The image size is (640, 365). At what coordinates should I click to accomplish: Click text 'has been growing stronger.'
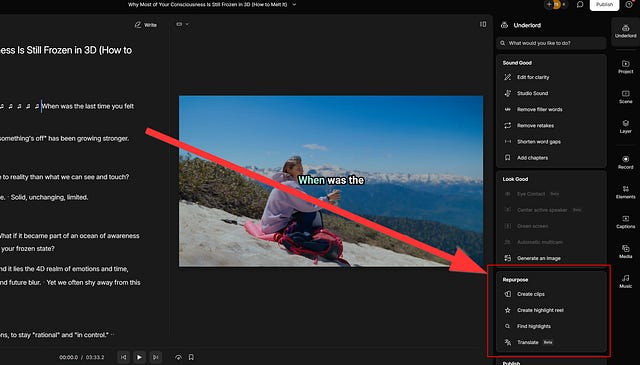click(x=89, y=138)
